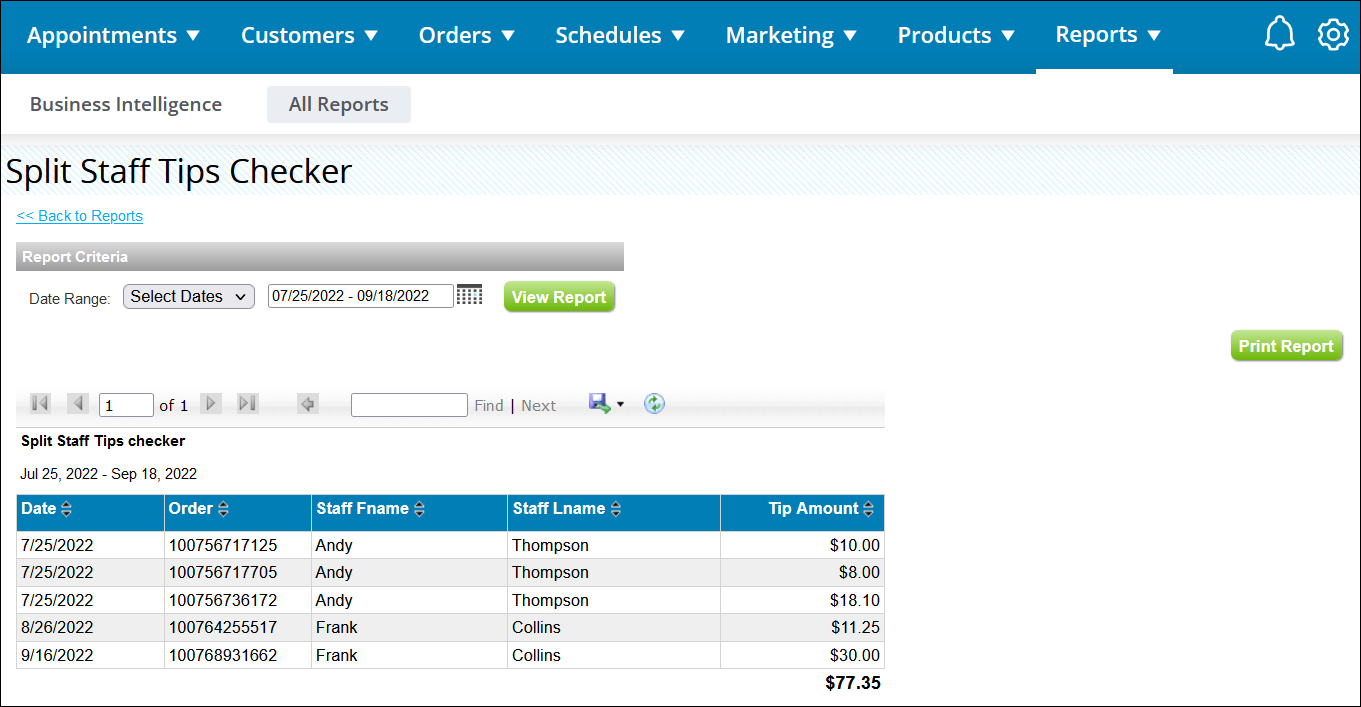Sort table by Tip Amount column

[870, 510]
